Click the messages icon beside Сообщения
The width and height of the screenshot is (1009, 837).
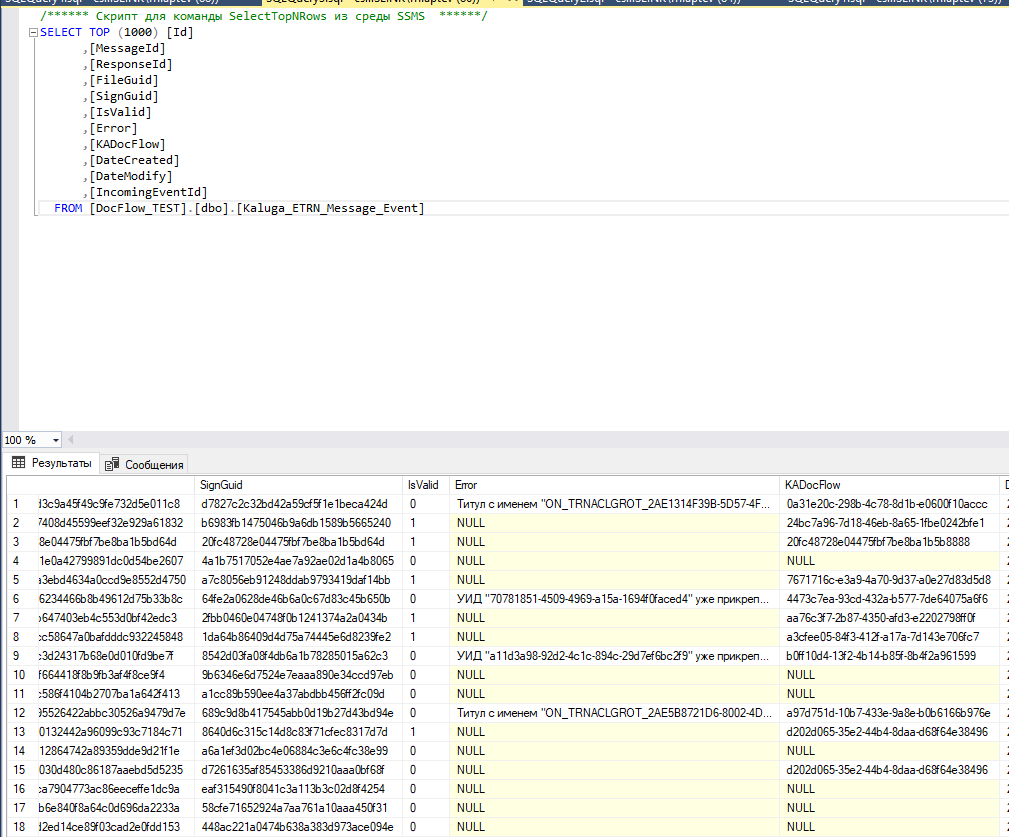[x=112, y=464]
